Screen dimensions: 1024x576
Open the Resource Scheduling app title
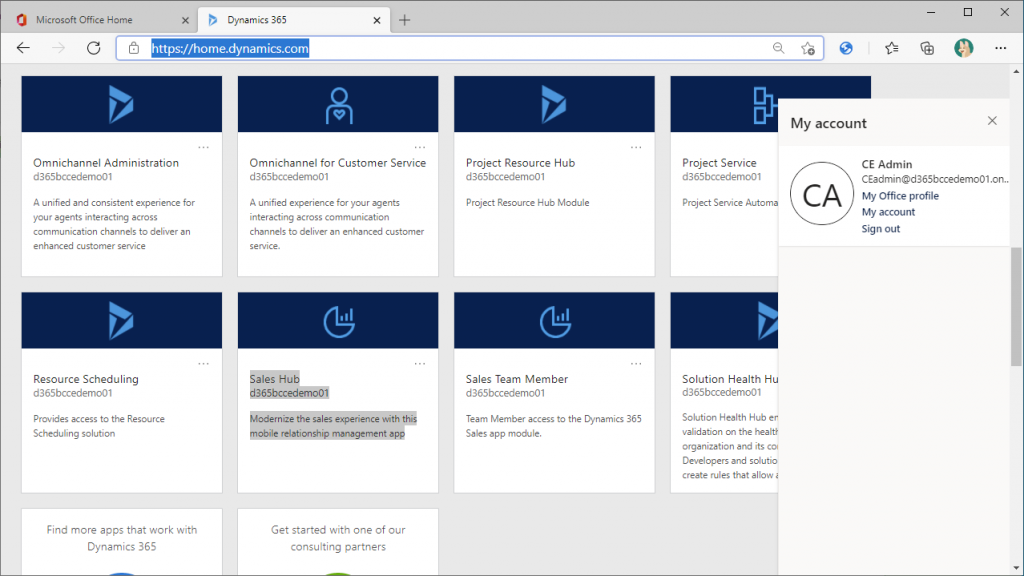click(x=86, y=379)
